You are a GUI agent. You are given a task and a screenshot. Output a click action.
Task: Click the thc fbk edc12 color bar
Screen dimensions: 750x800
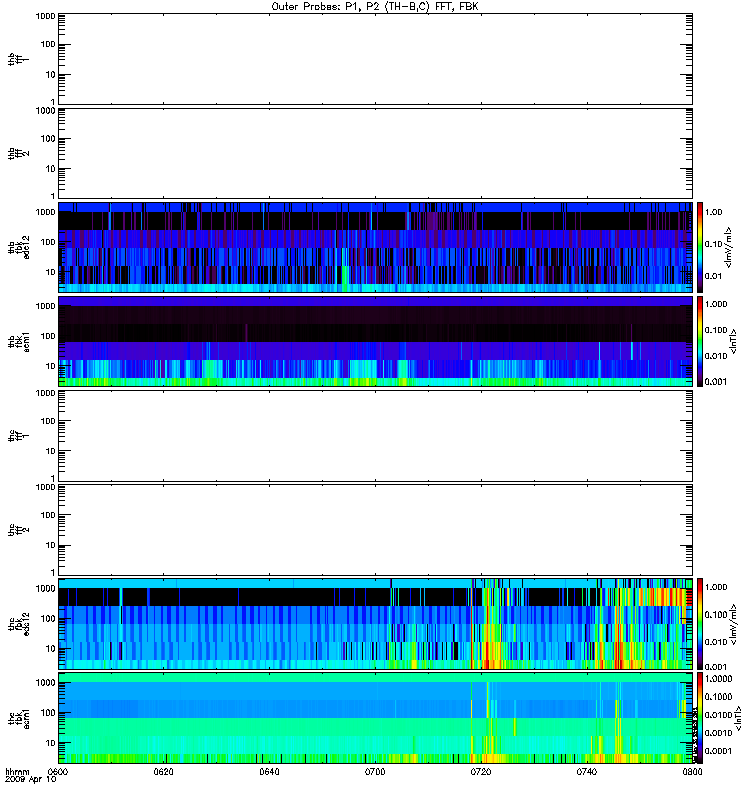pos(700,624)
